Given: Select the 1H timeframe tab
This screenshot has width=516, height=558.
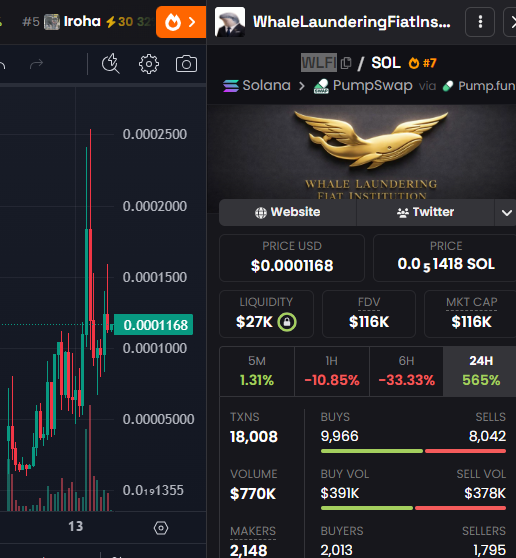Looking at the screenshot, I should [x=332, y=372].
